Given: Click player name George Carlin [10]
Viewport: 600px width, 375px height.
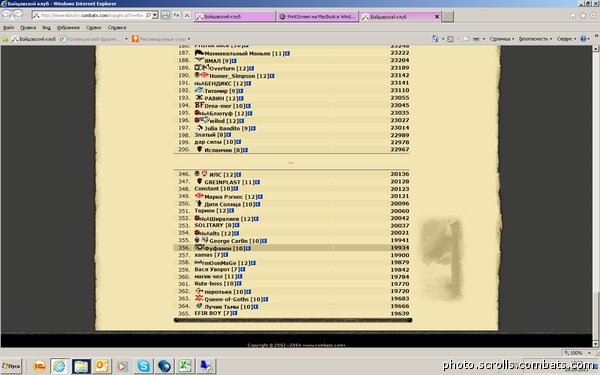Looking at the screenshot, I should (235, 241).
